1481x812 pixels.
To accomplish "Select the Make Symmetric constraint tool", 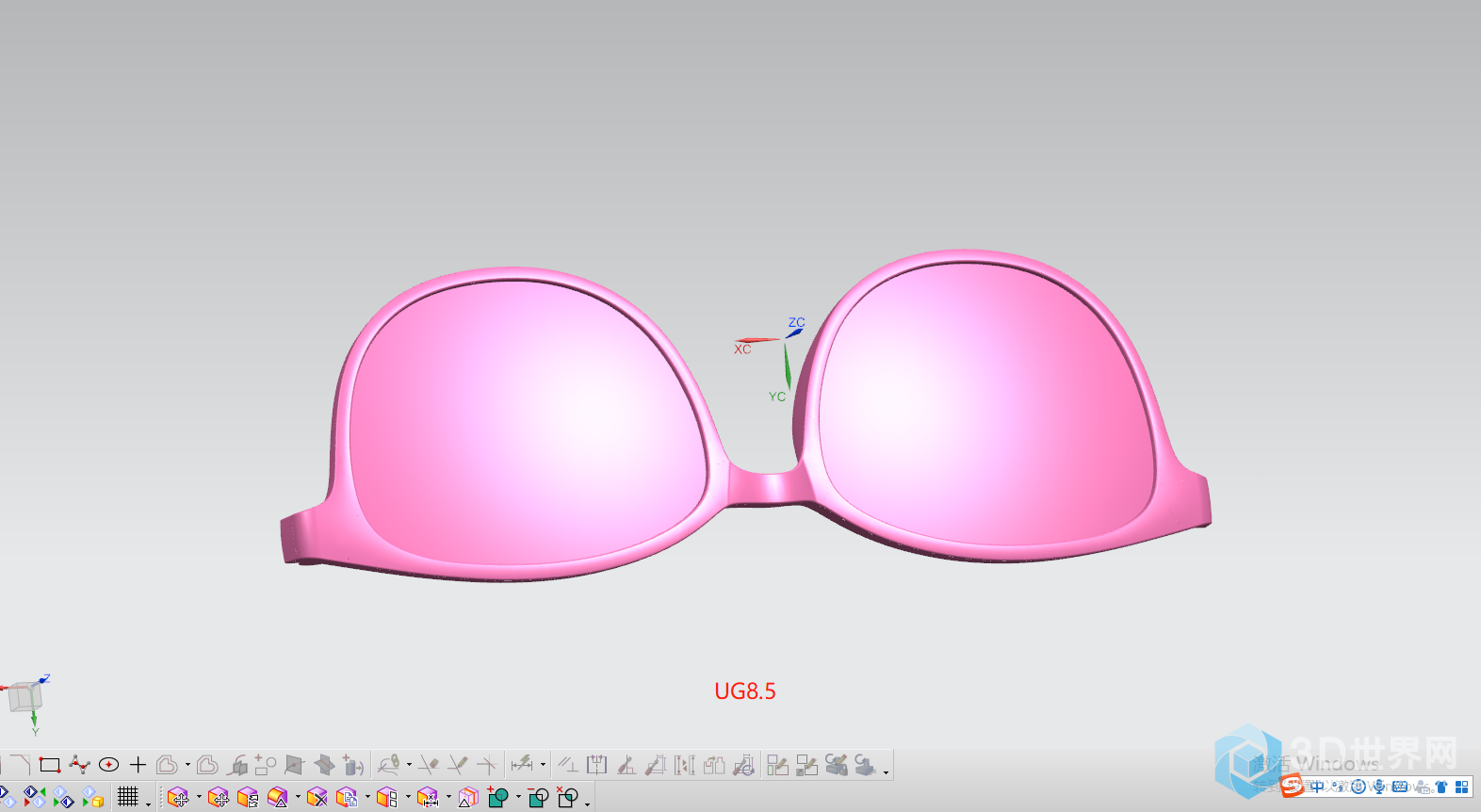I will [x=596, y=764].
